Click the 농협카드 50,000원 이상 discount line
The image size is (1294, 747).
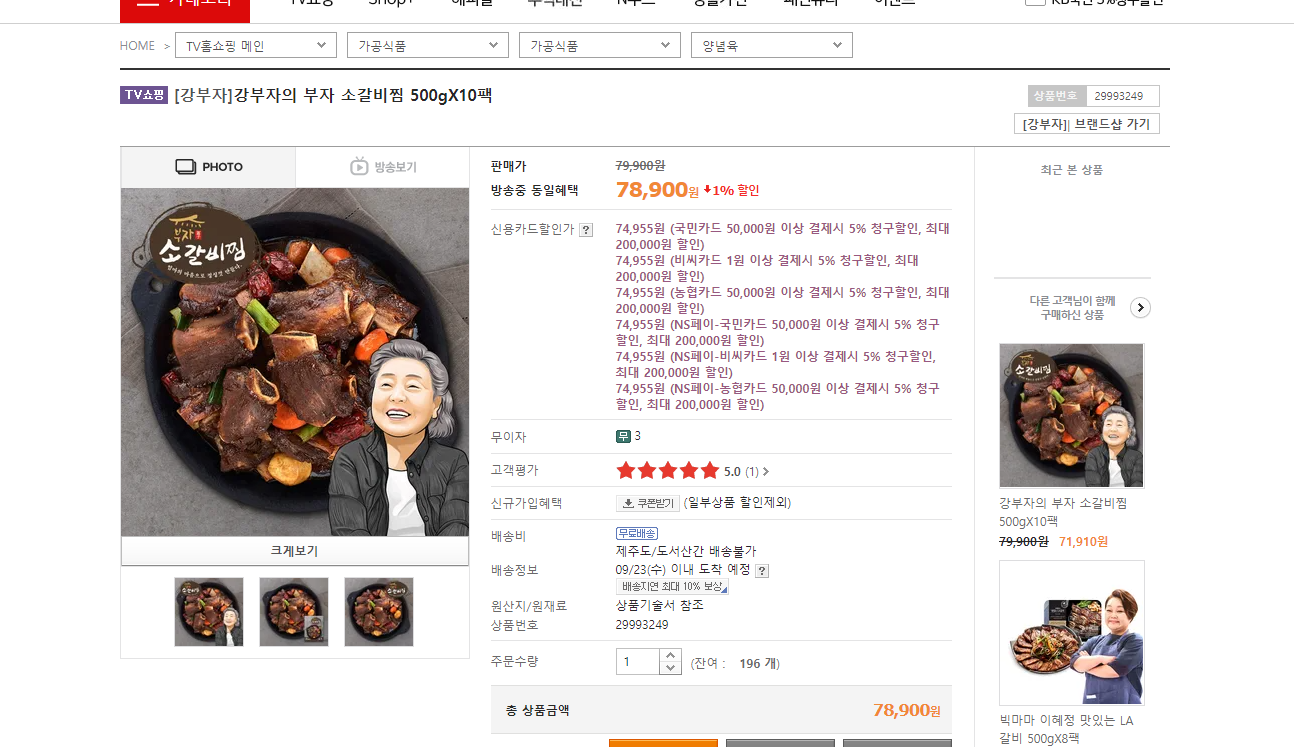[x=783, y=300]
